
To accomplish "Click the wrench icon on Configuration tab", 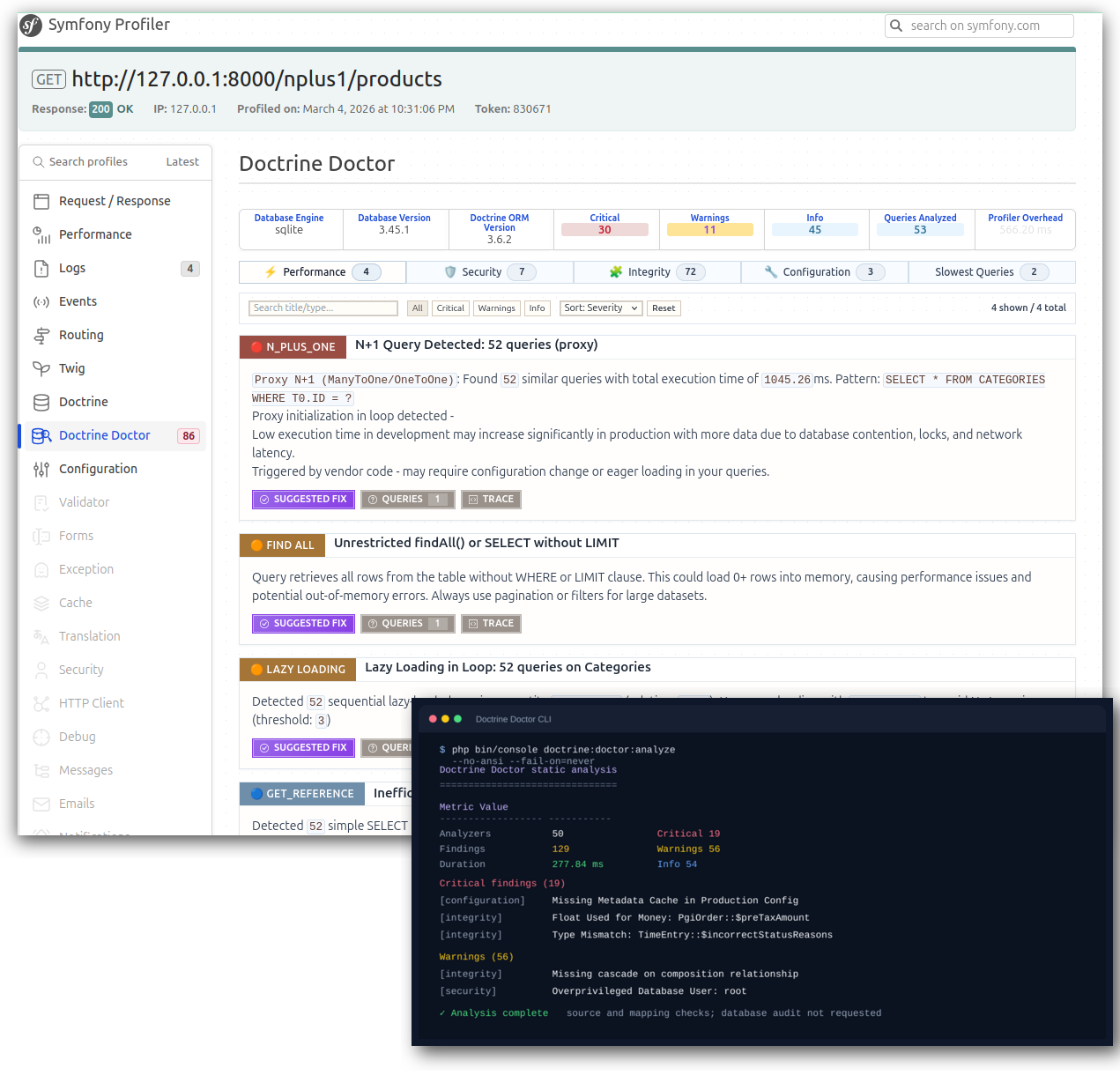I will tap(771, 272).
